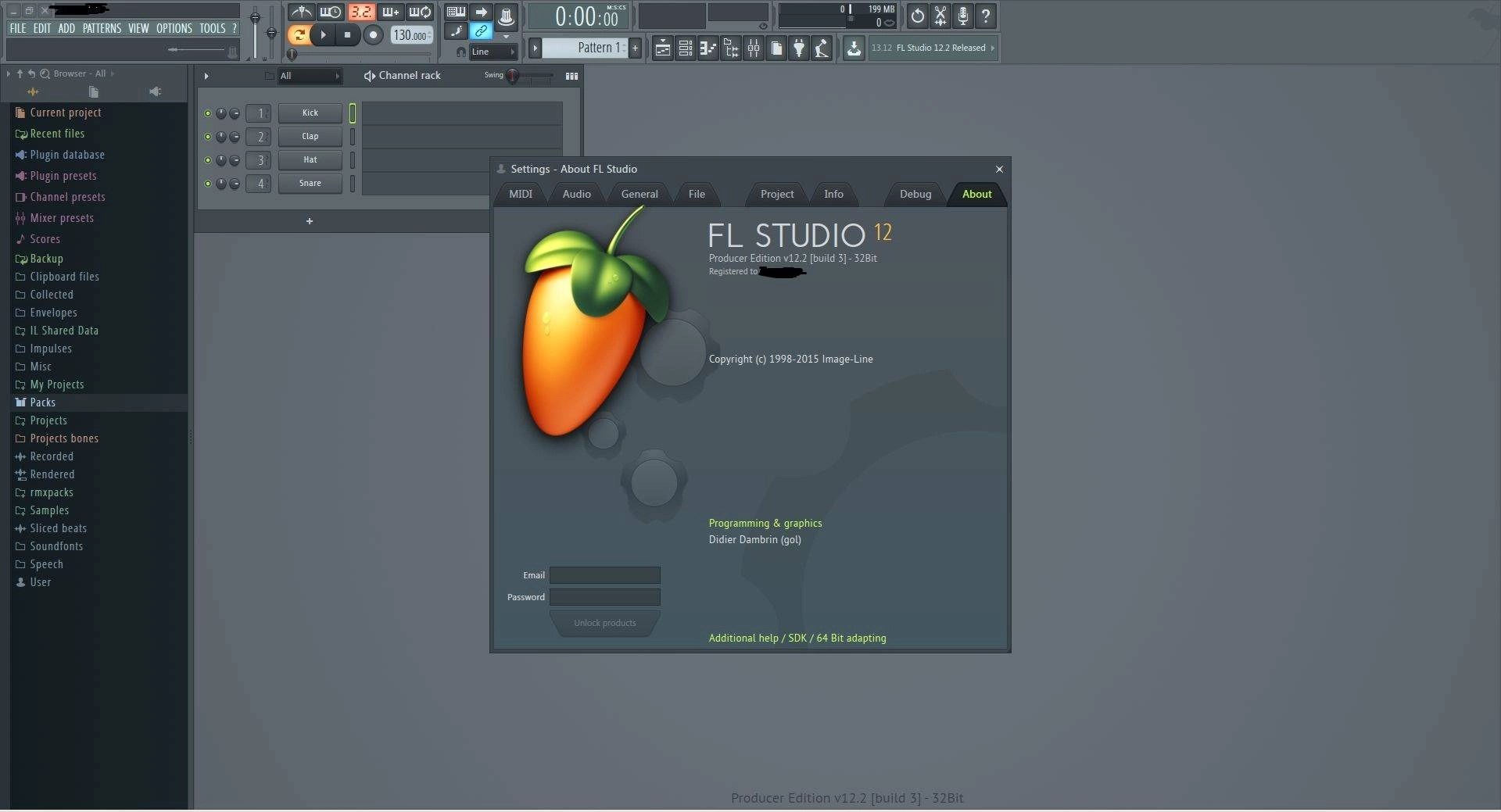Open the OPTIONS menu
The image size is (1501, 812).
[174, 28]
